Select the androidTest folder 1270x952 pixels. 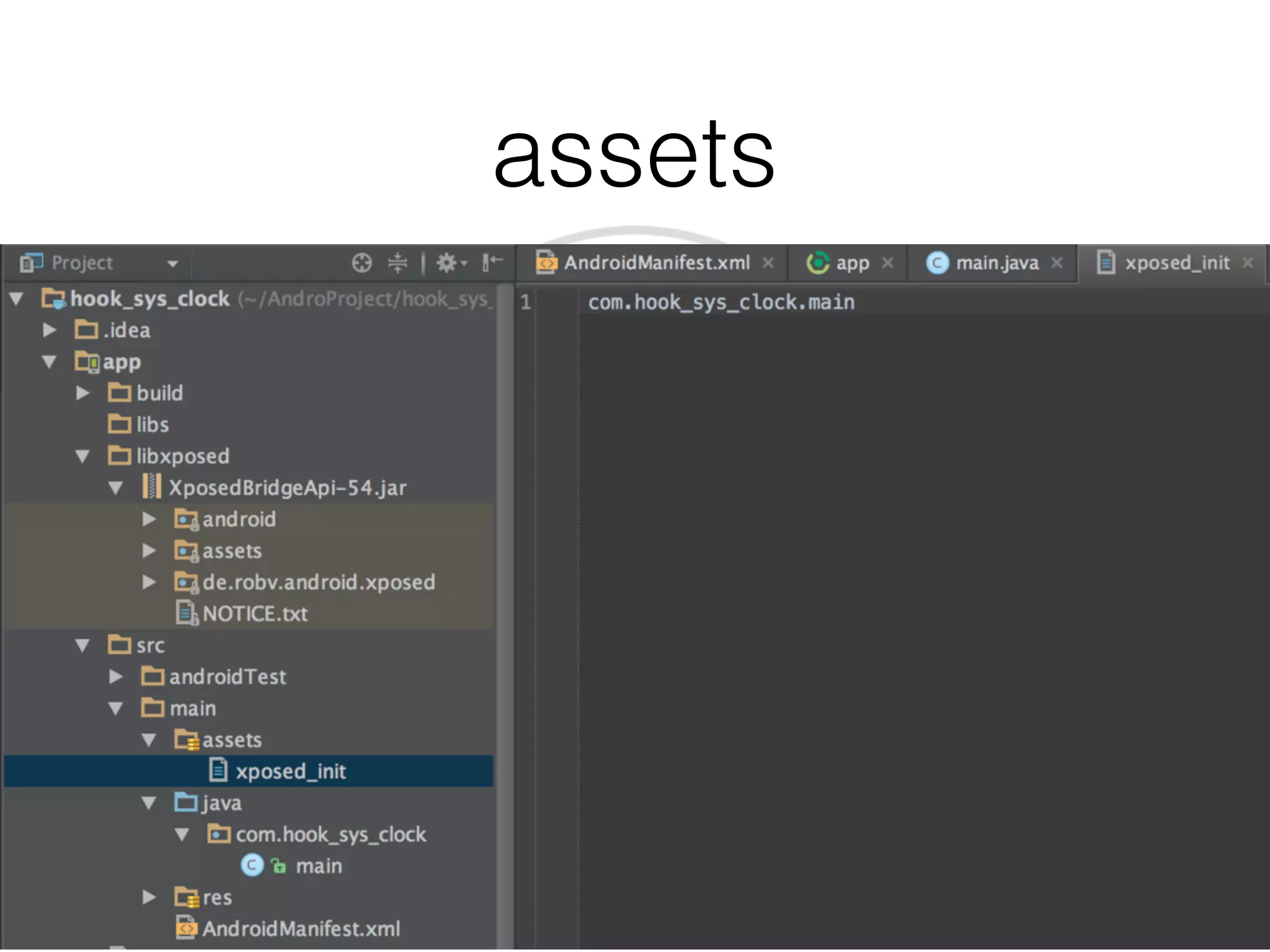coord(228,677)
